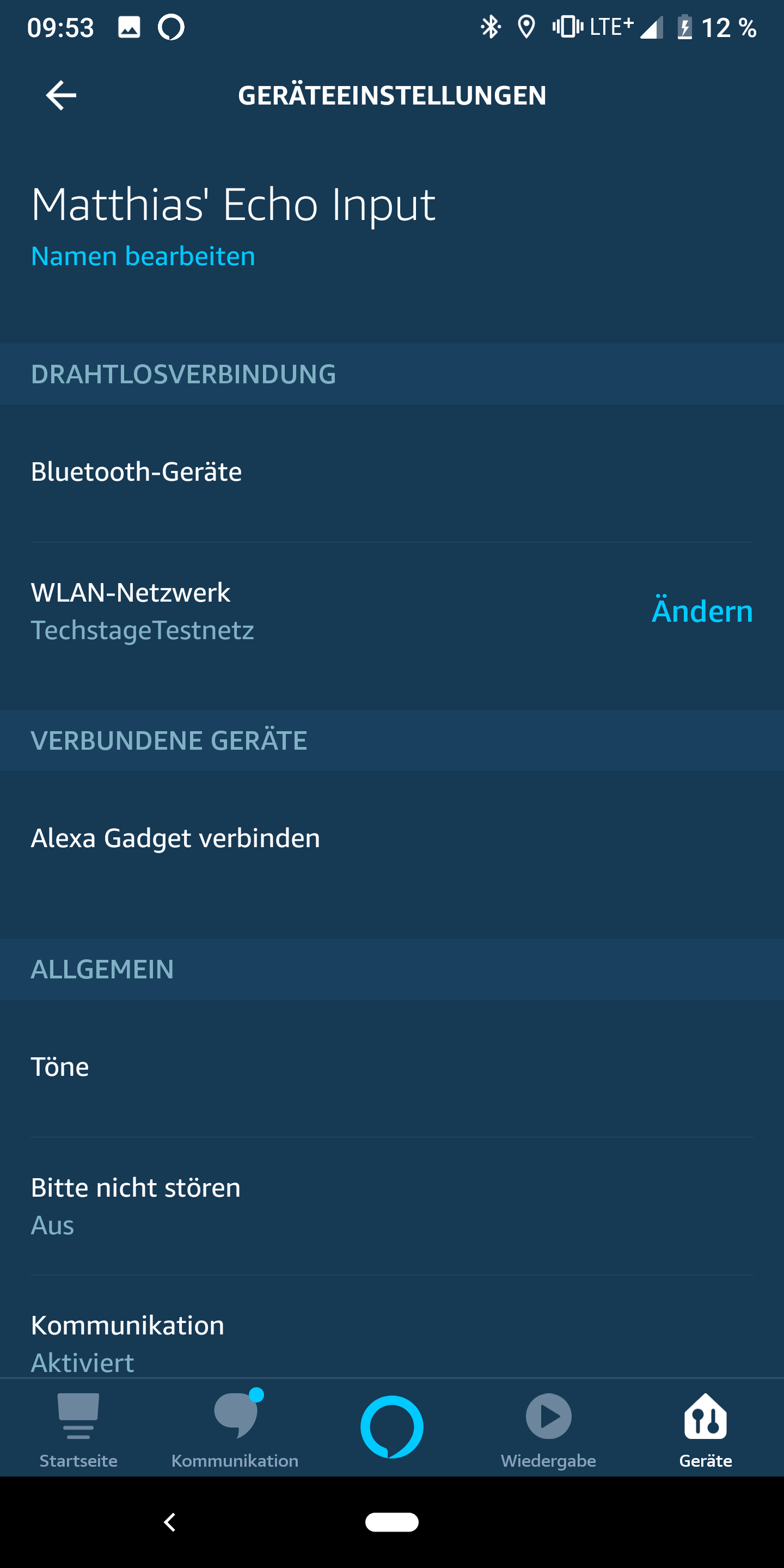Tap the Bluetooth icon in status bar
Image resolution: width=784 pixels, height=1568 pixels.
[490, 27]
